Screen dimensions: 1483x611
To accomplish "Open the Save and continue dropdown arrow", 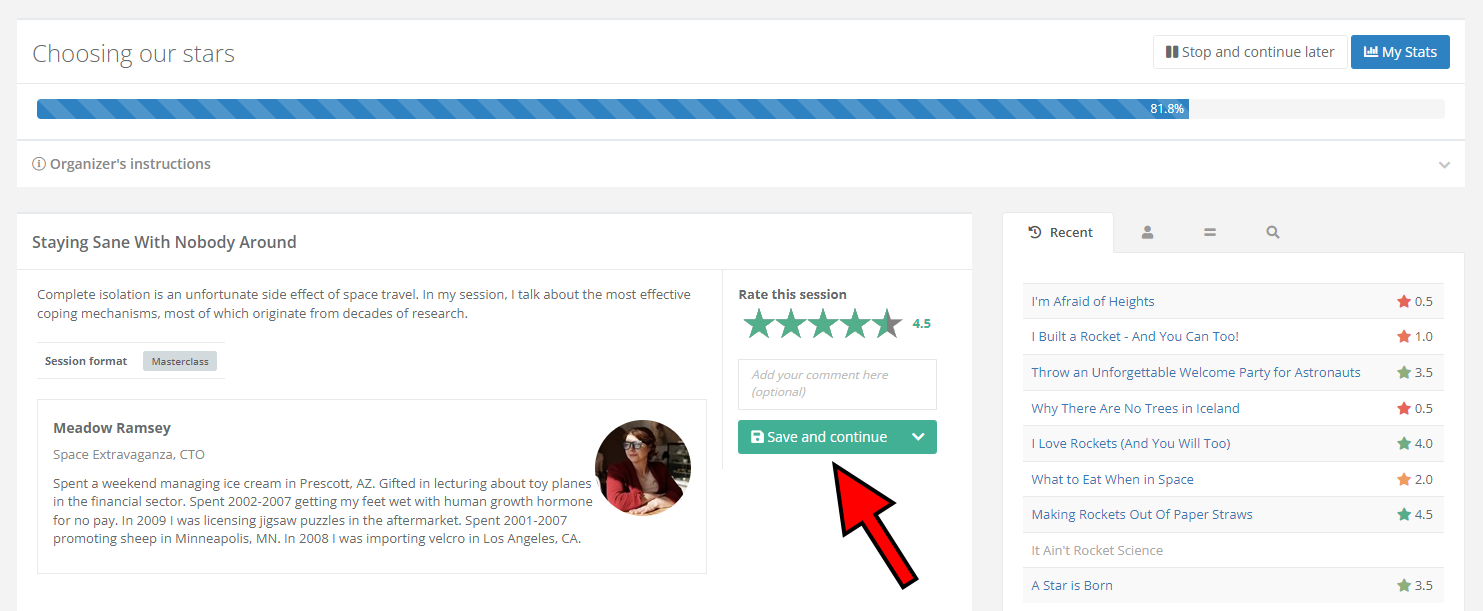I will [x=918, y=437].
